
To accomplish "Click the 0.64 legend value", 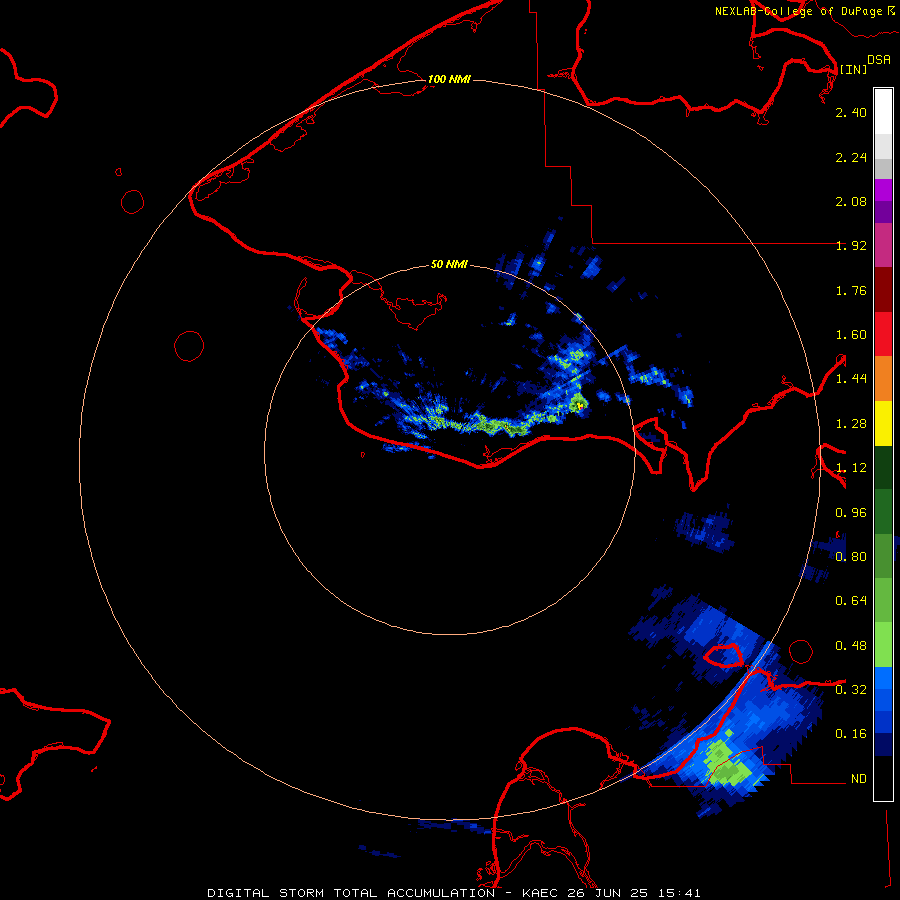I will tap(851, 600).
